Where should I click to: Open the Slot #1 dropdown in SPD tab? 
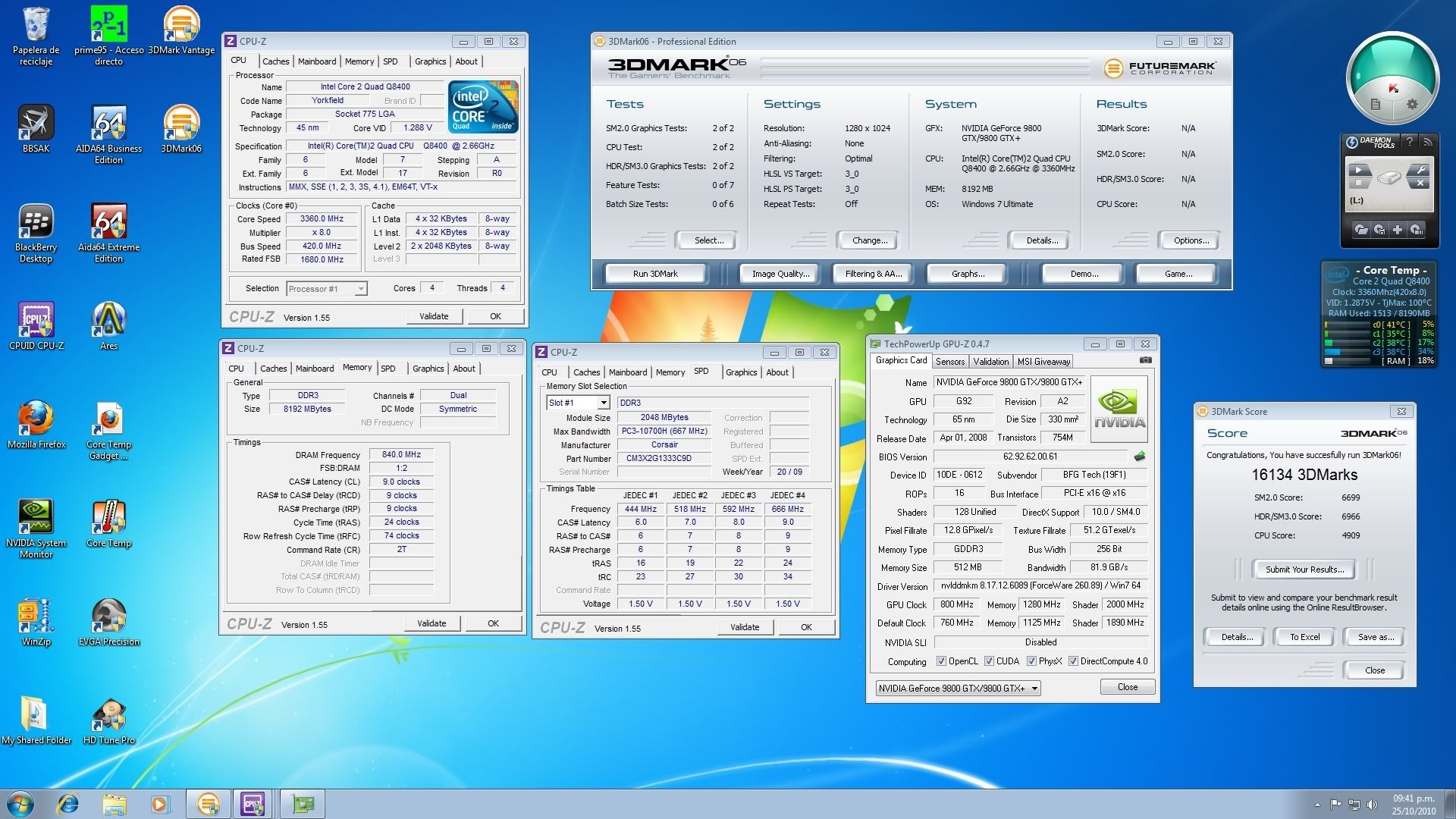pyautogui.click(x=578, y=403)
